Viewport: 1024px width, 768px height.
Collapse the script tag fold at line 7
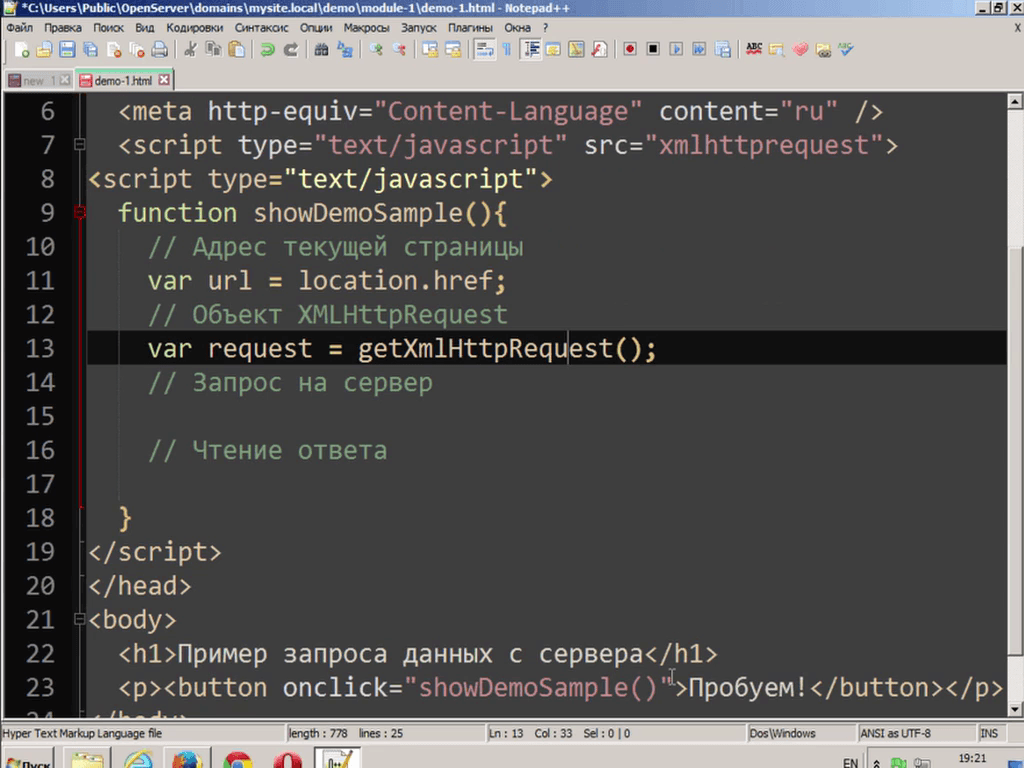pyautogui.click(x=80, y=144)
